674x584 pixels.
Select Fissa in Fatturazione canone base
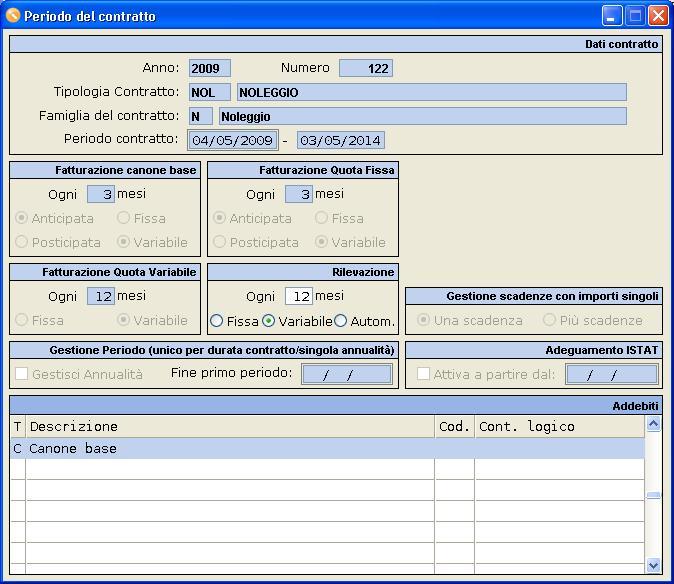pos(123,217)
